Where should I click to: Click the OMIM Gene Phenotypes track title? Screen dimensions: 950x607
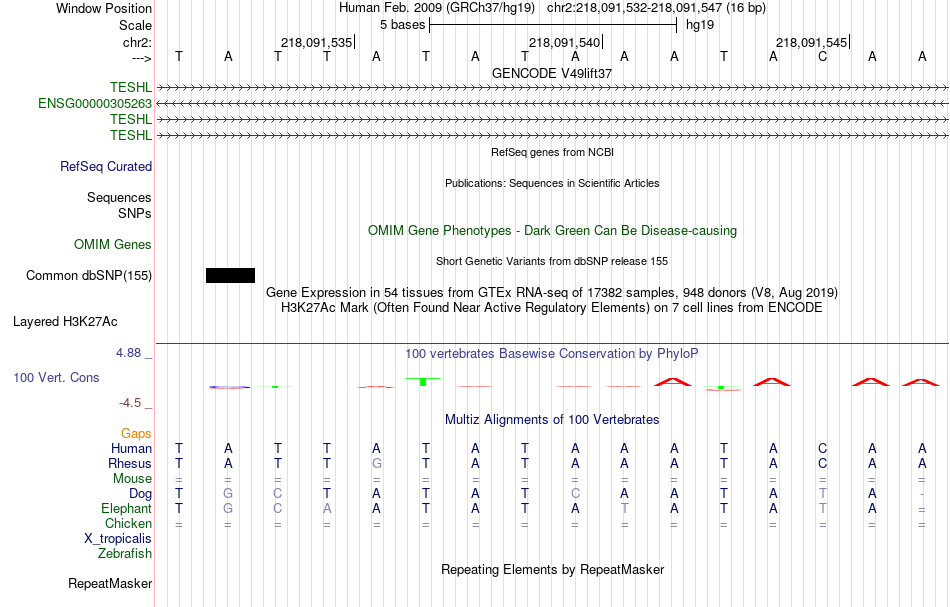[552, 231]
